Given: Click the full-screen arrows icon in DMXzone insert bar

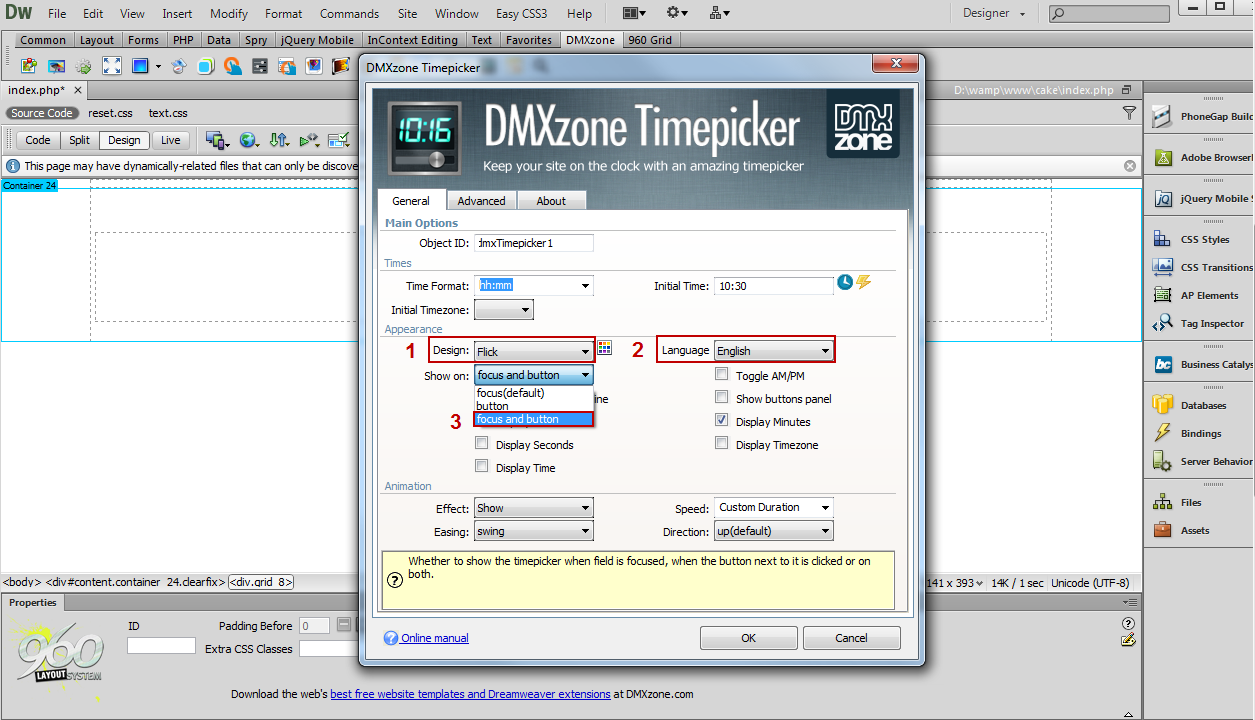Looking at the screenshot, I should (x=112, y=66).
